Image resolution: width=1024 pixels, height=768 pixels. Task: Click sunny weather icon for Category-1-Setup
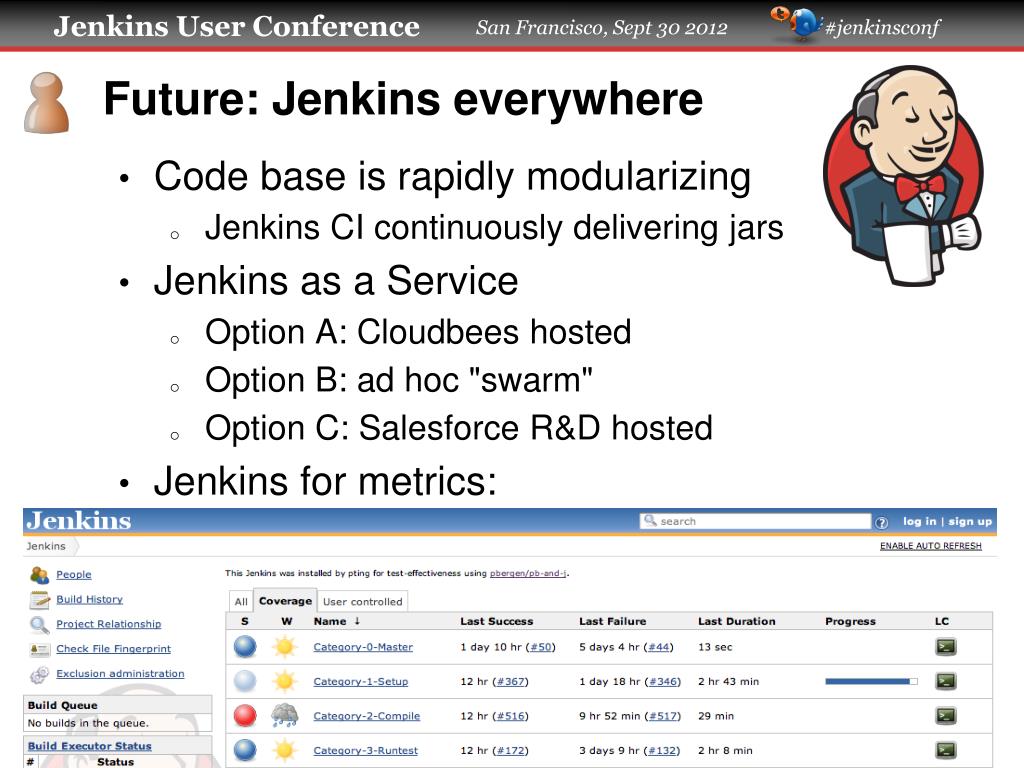(285, 681)
